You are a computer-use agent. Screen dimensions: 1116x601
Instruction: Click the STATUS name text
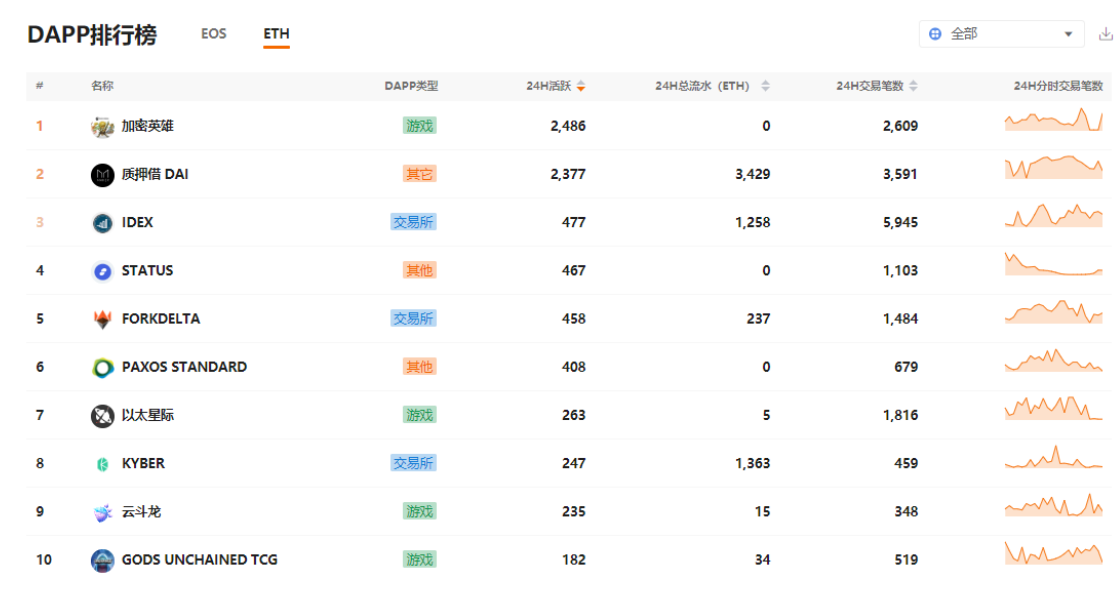[x=147, y=271]
